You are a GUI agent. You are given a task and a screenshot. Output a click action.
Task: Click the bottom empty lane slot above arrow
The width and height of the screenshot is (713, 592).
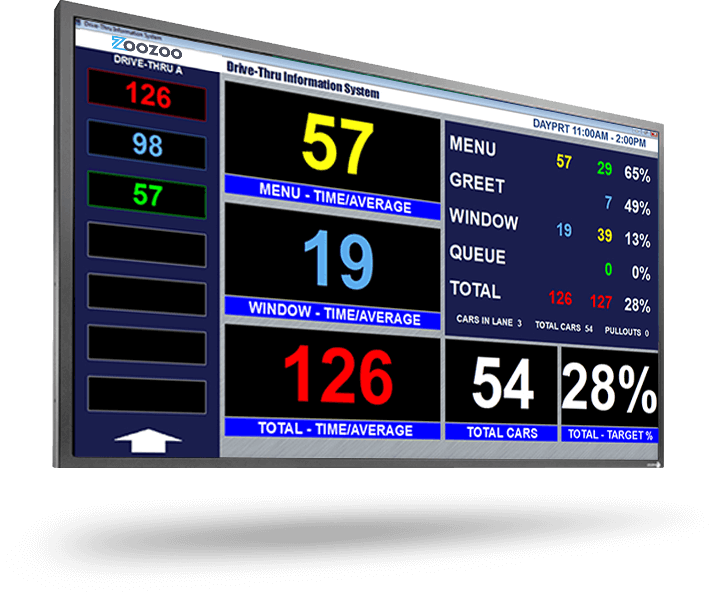pos(147,394)
